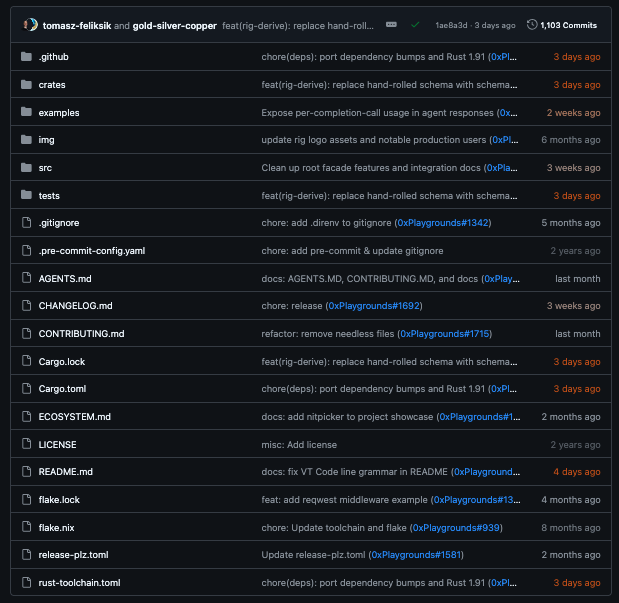Click the green check status icon
This screenshot has width=619, height=603.
[415, 25]
